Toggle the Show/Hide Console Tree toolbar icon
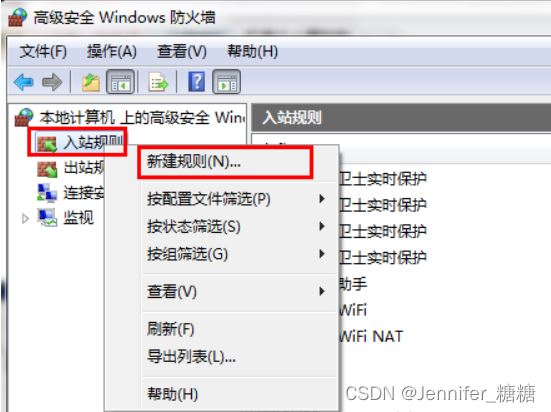551x412 pixels. [x=121, y=82]
